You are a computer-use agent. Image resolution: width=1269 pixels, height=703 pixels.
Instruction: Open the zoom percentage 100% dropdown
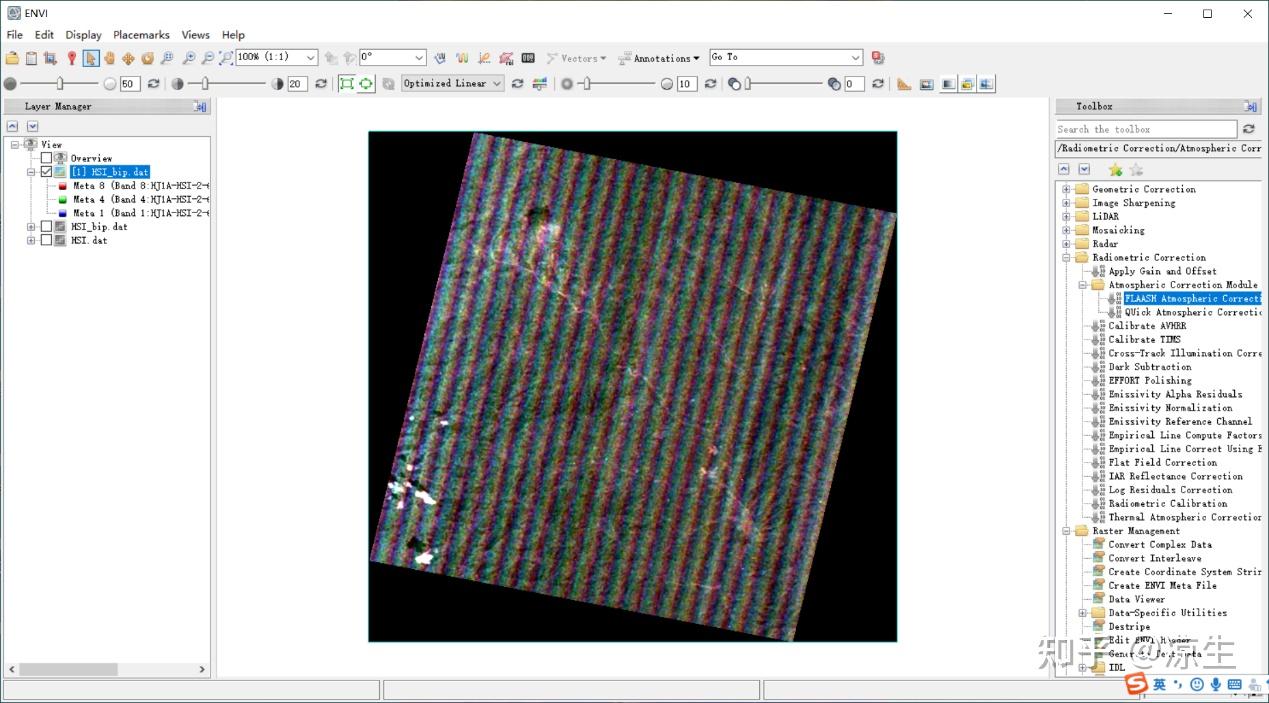click(277, 58)
